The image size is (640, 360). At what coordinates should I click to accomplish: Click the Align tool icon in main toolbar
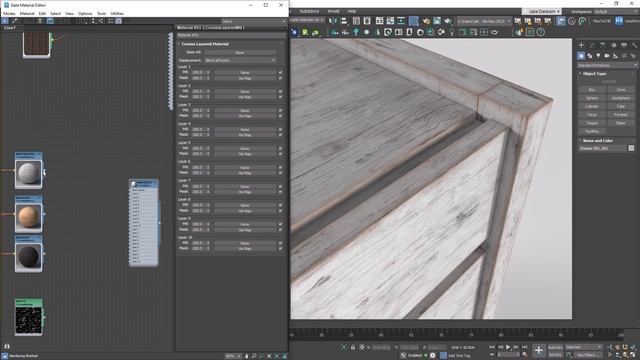coord(344,21)
